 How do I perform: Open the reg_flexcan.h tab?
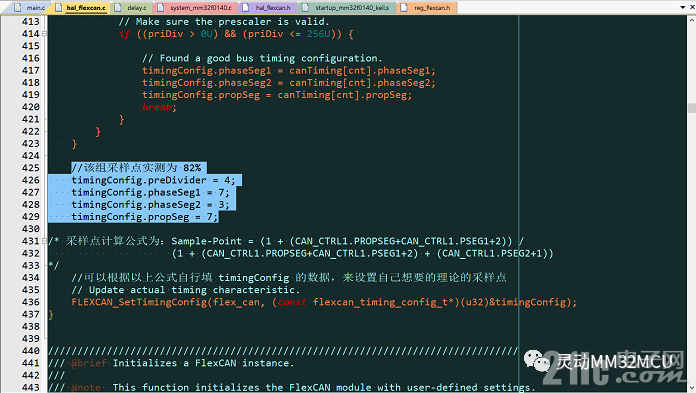(427, 8)
